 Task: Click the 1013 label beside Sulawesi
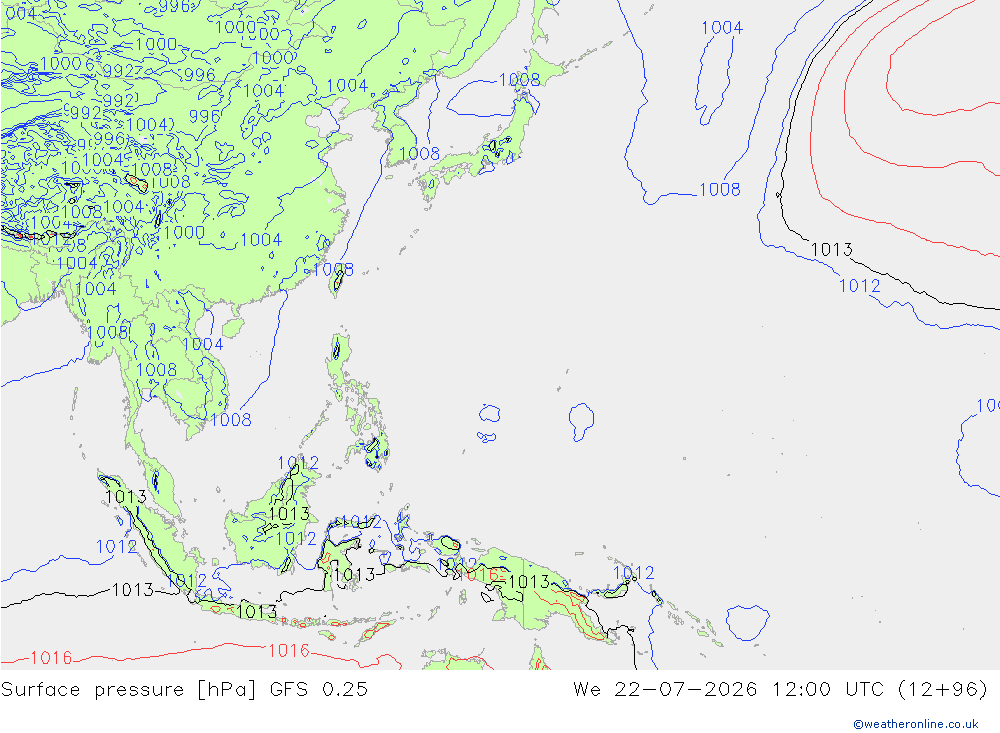pyautogui.click(x=355, y=575)
